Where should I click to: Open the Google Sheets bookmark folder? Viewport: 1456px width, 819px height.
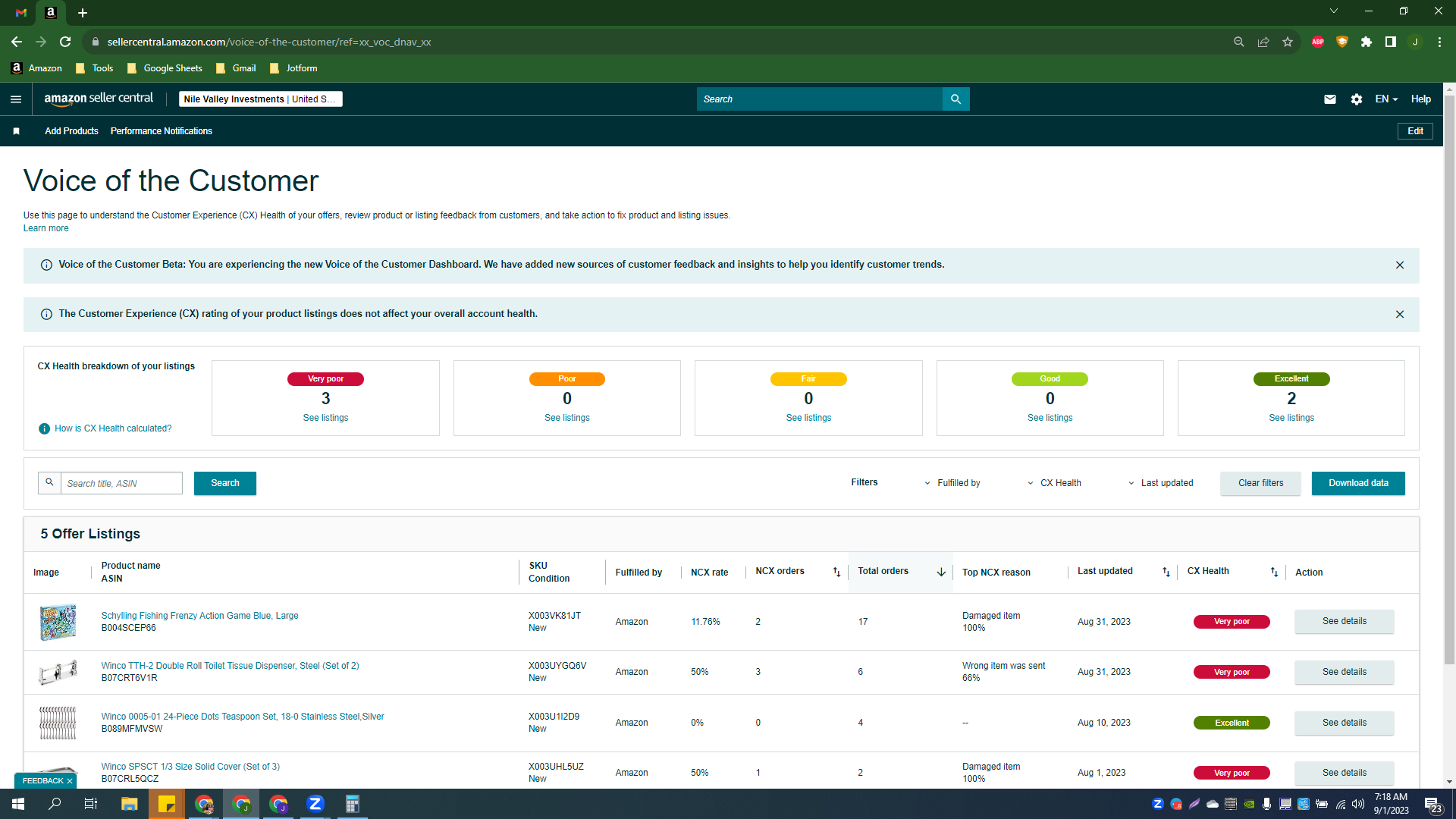(x=165, y=68)
